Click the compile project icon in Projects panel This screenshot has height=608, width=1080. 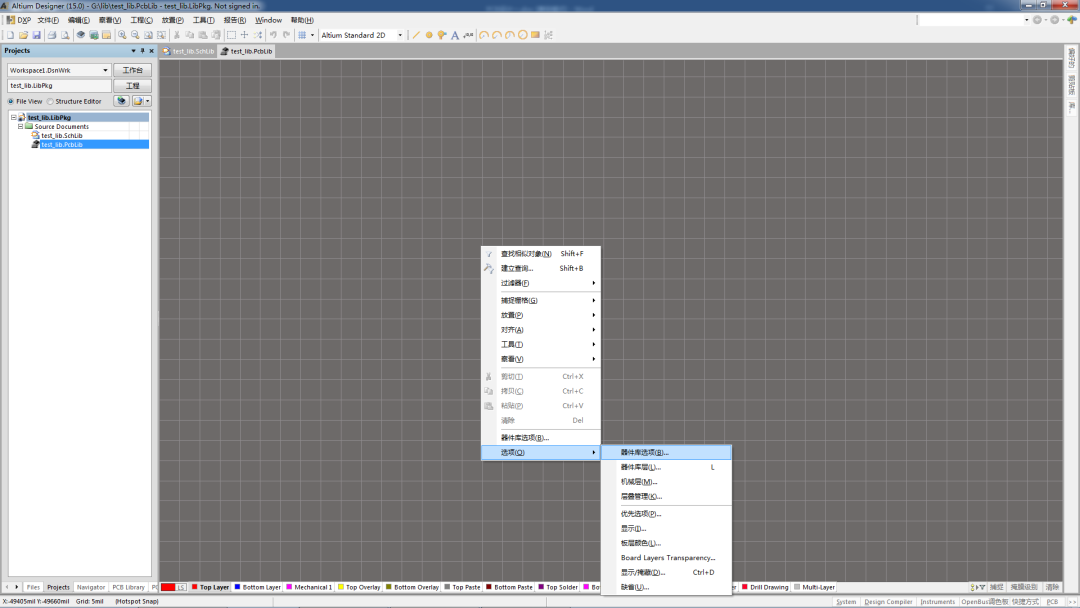[x=121, y=101]
